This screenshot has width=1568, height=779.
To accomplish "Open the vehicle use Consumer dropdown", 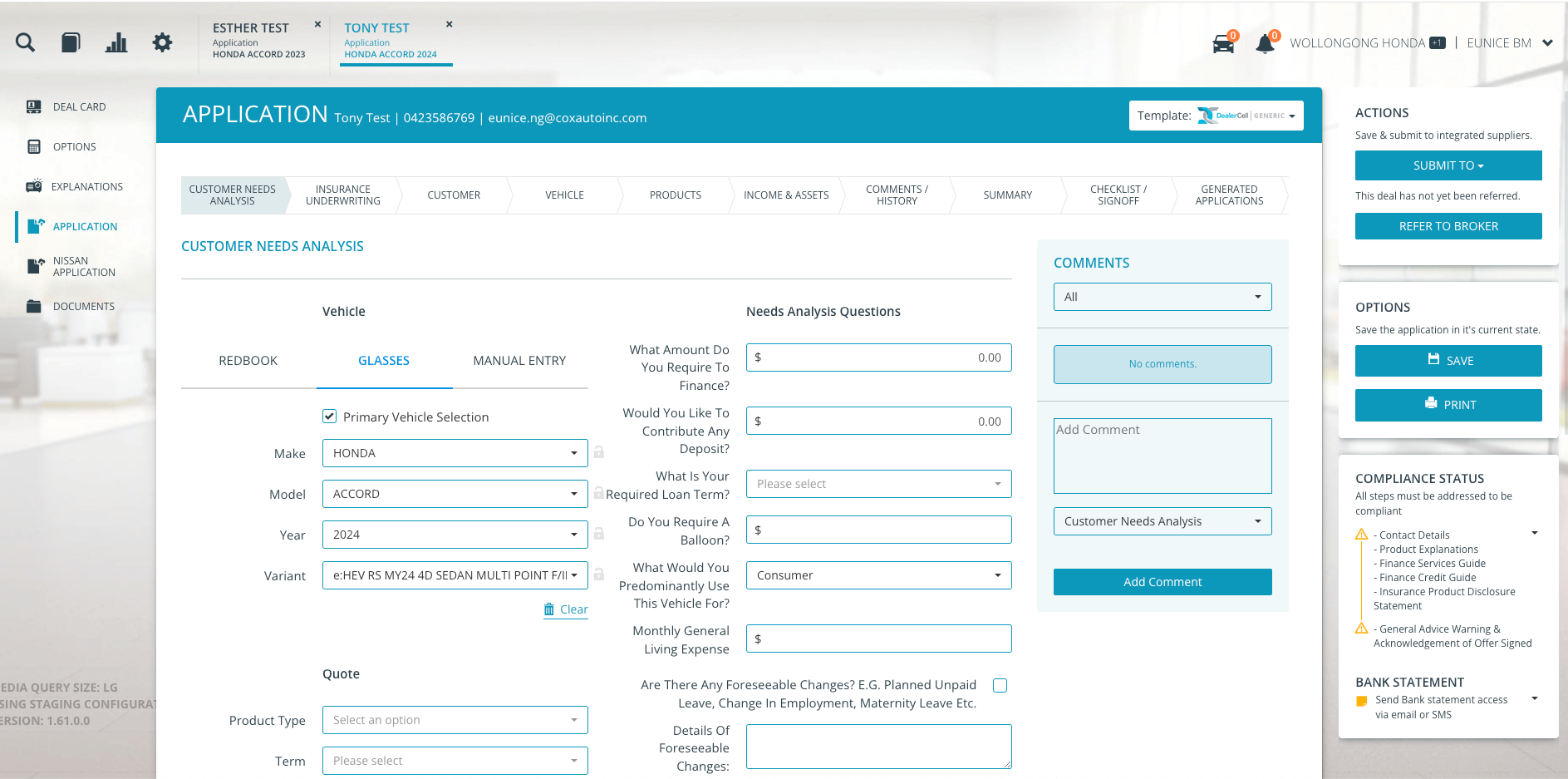I will (x=879, y=575).
